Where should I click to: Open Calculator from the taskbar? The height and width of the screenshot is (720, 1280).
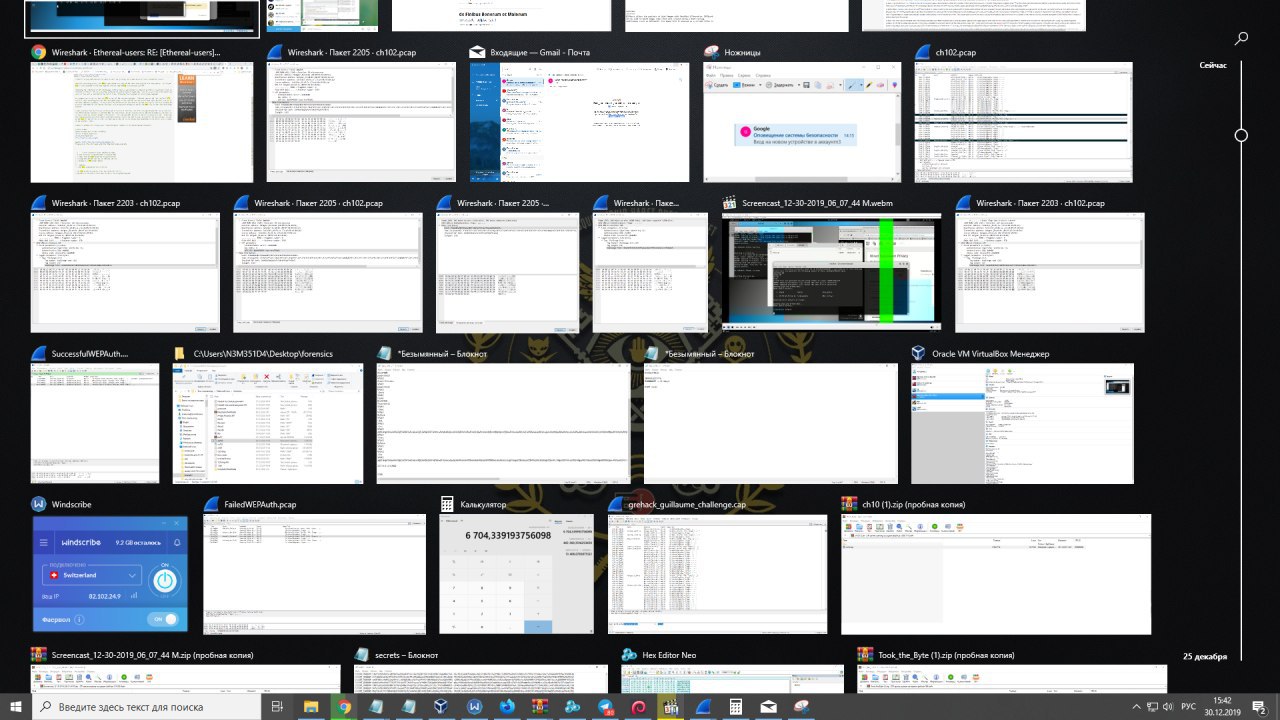click(x=735, y=707)
